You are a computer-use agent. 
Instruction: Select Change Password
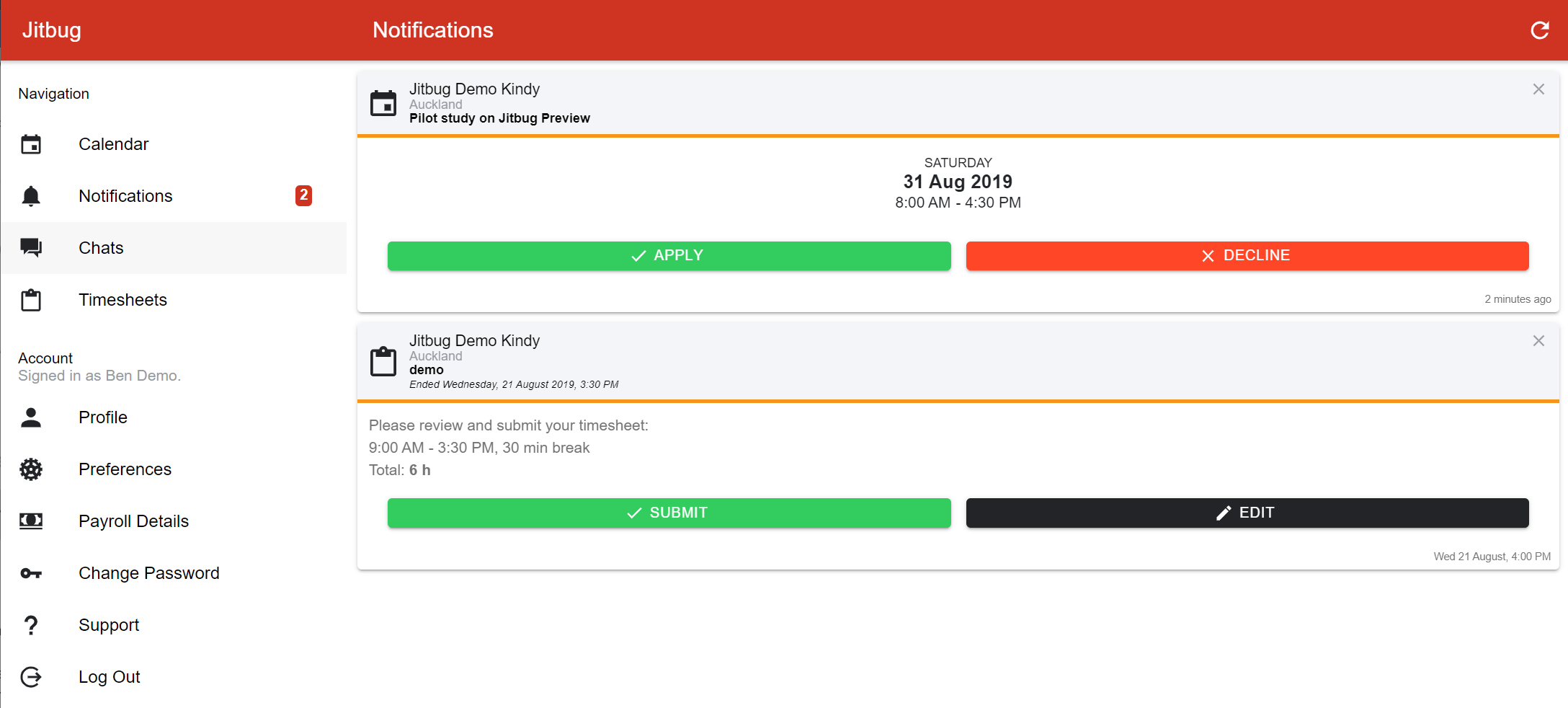click(174, 573)
